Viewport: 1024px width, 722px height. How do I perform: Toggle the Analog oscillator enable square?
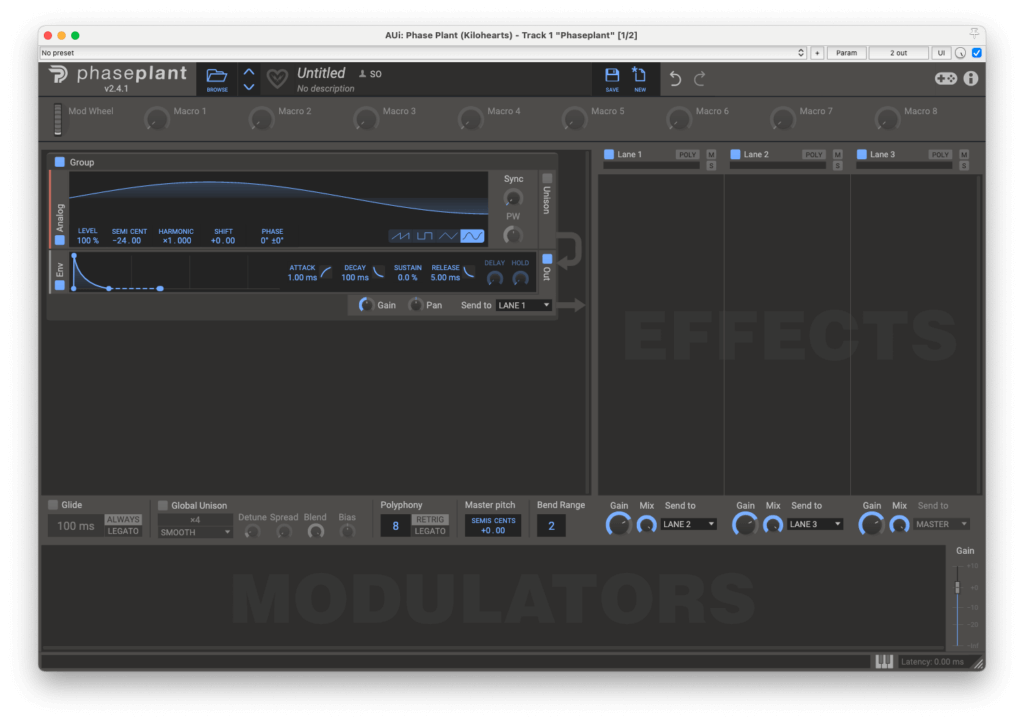59,240
